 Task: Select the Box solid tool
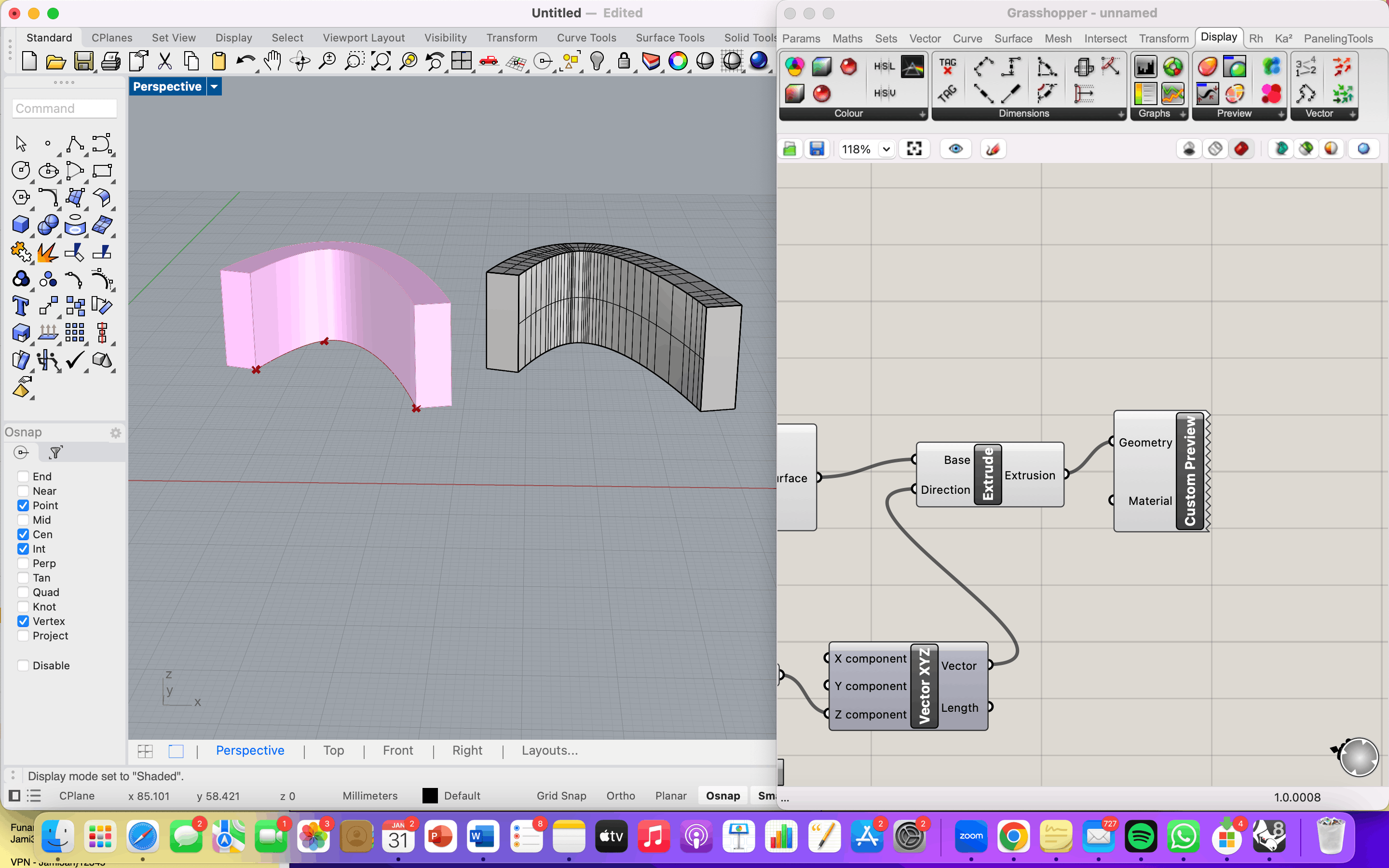click(21, 224)
